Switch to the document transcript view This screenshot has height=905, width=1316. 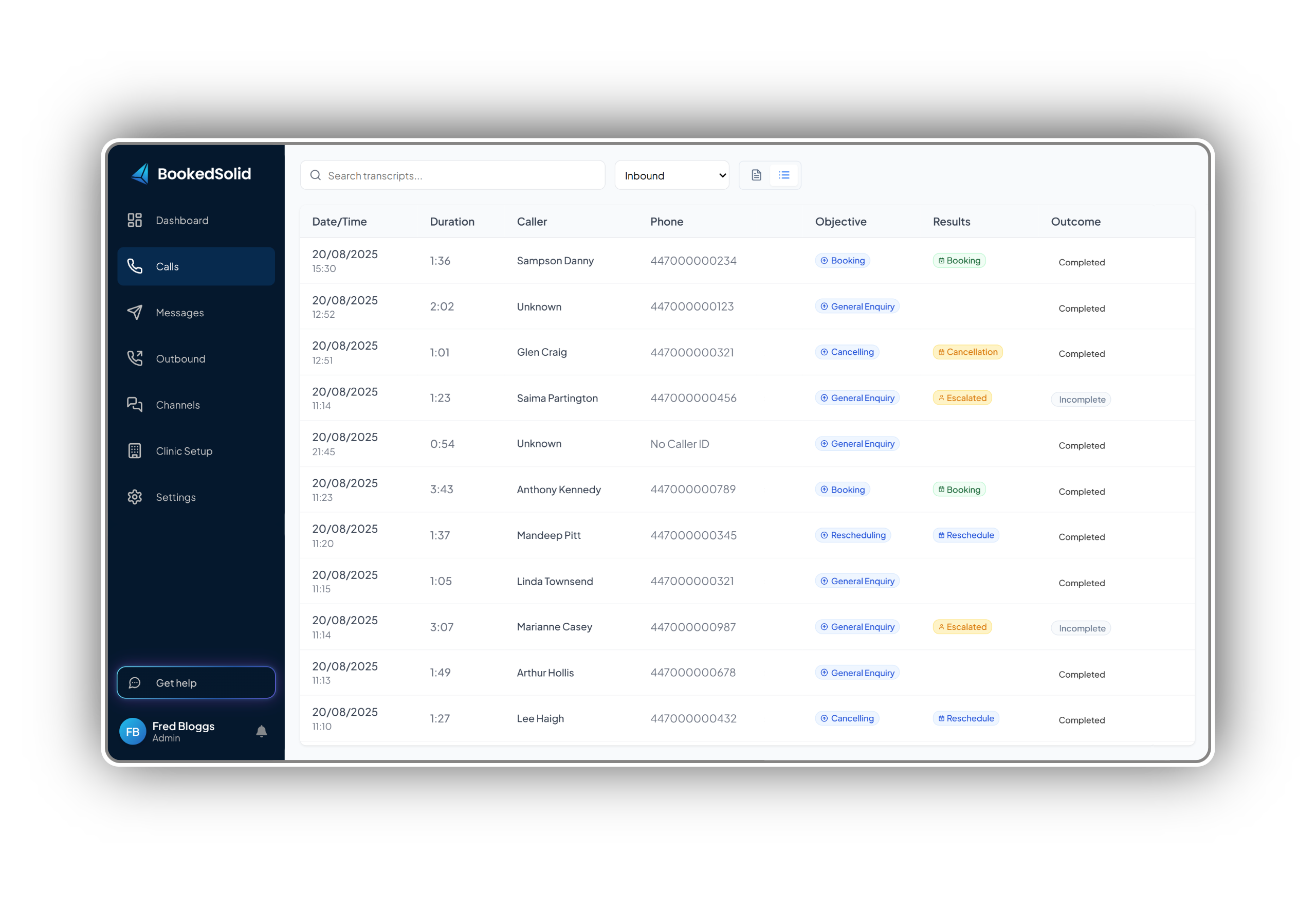pyautogui.click(x=756, y=175)
